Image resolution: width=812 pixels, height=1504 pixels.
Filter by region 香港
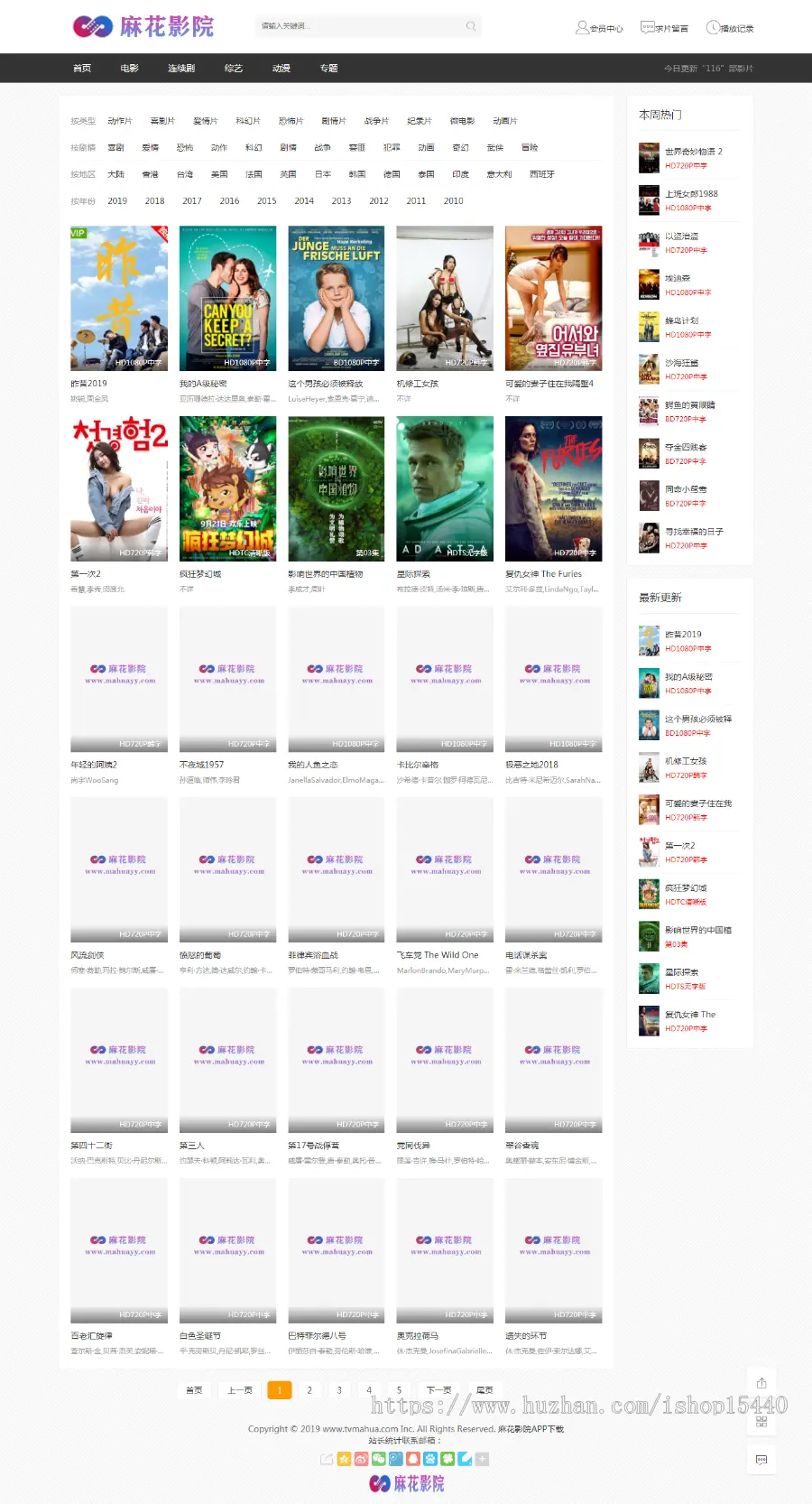coord(151,174)
